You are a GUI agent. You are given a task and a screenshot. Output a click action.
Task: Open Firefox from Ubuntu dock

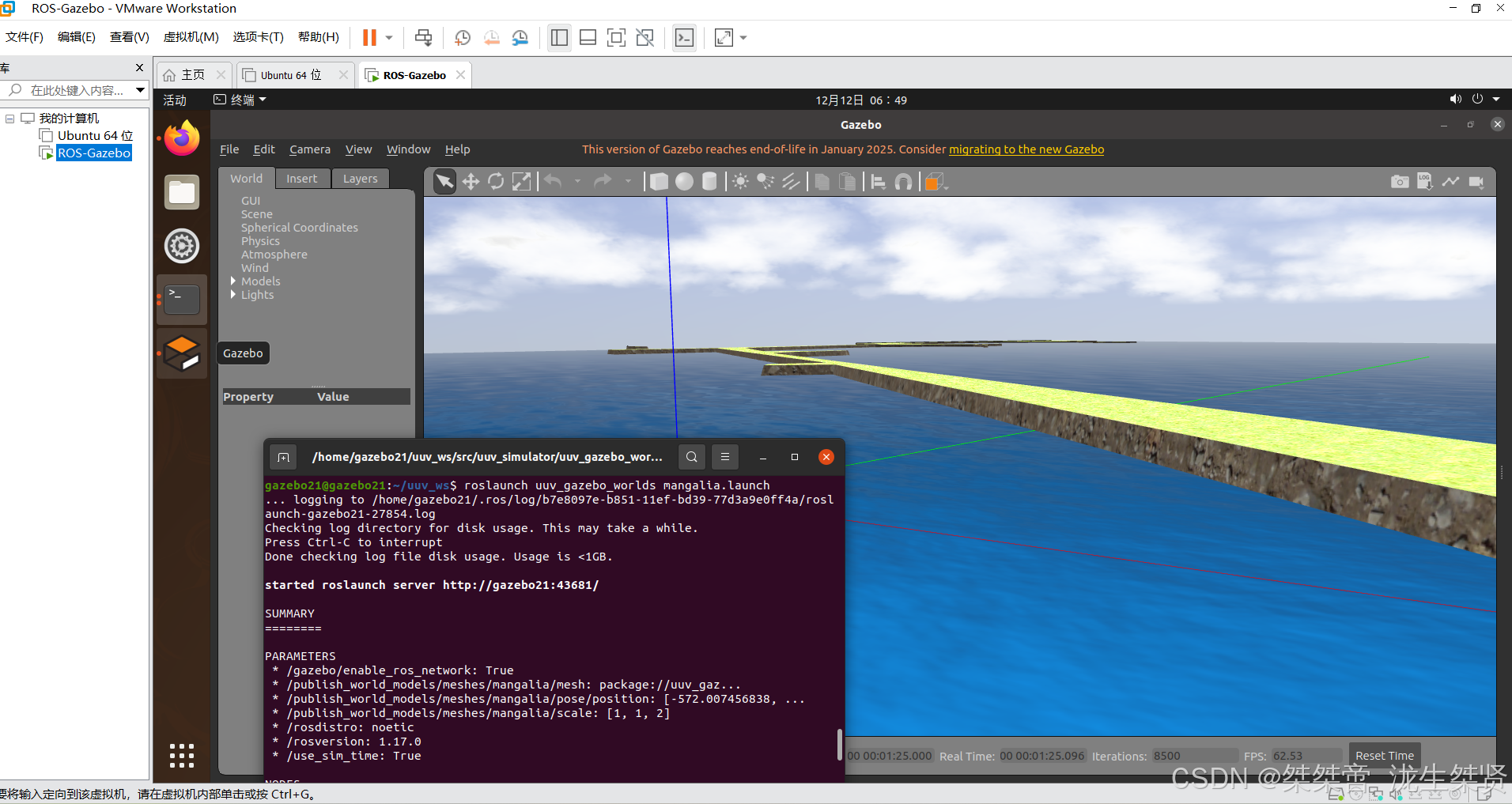182,138
